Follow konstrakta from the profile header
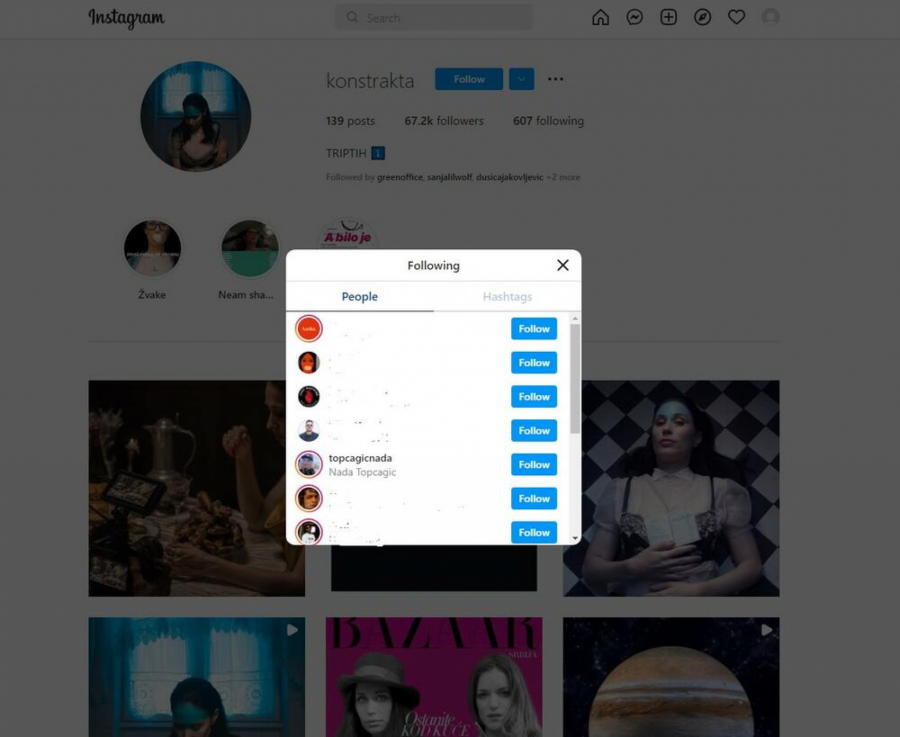This screenshot has height=737, width=900. click(x=468, y=79)
